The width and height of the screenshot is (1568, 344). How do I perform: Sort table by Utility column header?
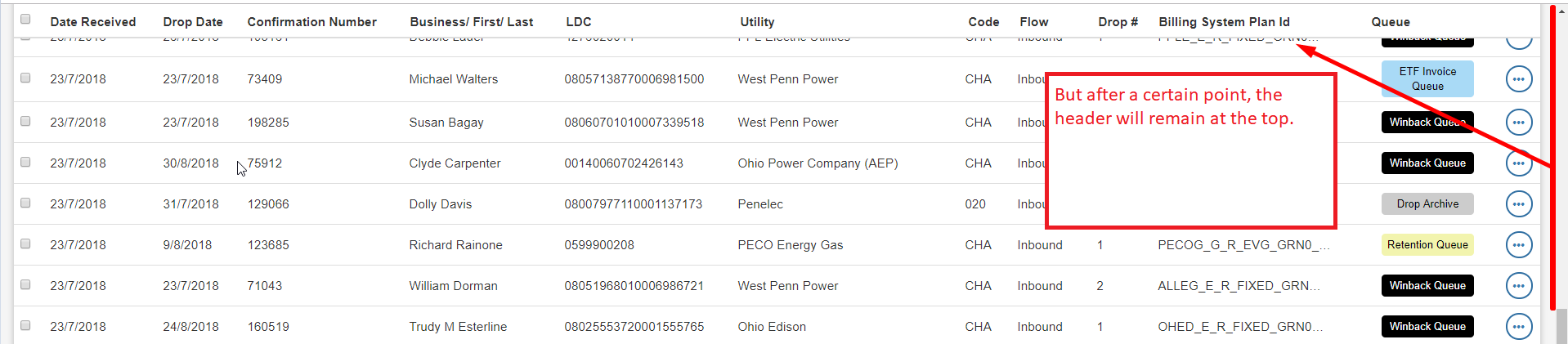[757, 22]
